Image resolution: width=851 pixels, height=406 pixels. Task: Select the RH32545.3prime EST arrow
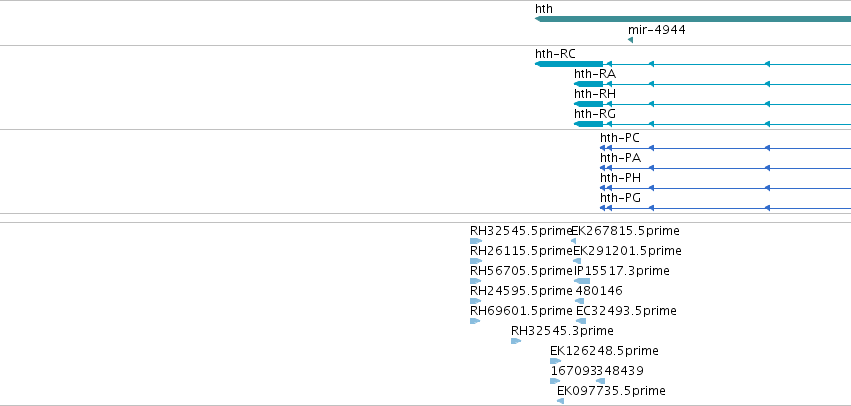point(516,341)
